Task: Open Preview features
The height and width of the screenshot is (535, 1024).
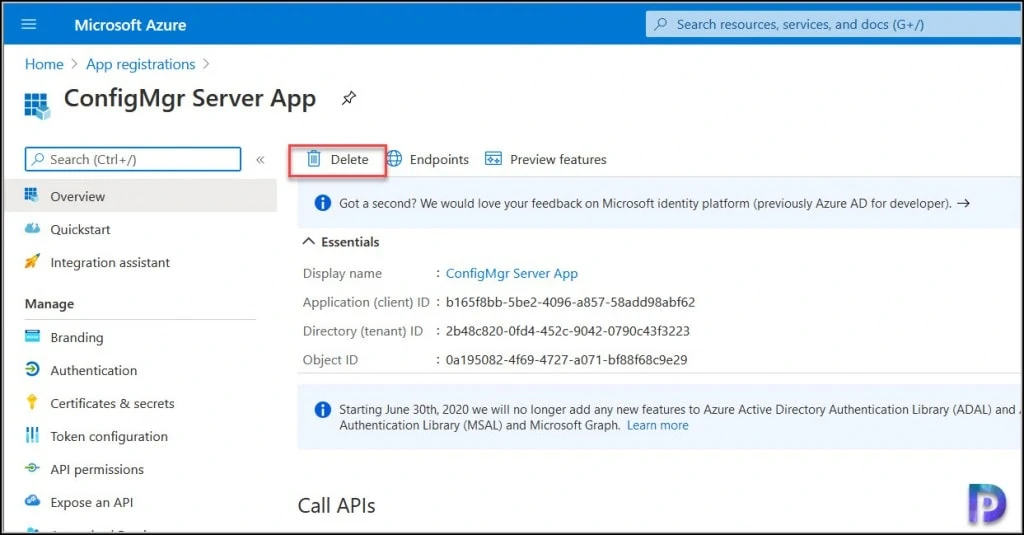Action: [x=546, y=159]
